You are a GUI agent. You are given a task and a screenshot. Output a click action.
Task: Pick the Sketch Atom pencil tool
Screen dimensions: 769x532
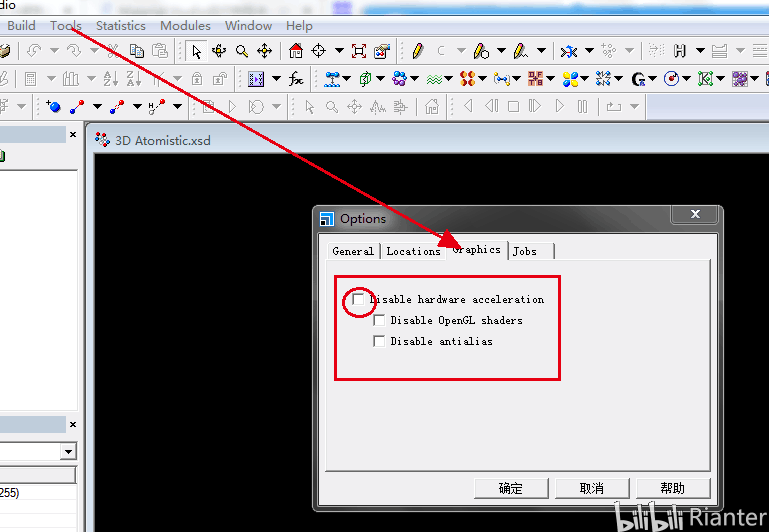(x=418, y=51)
